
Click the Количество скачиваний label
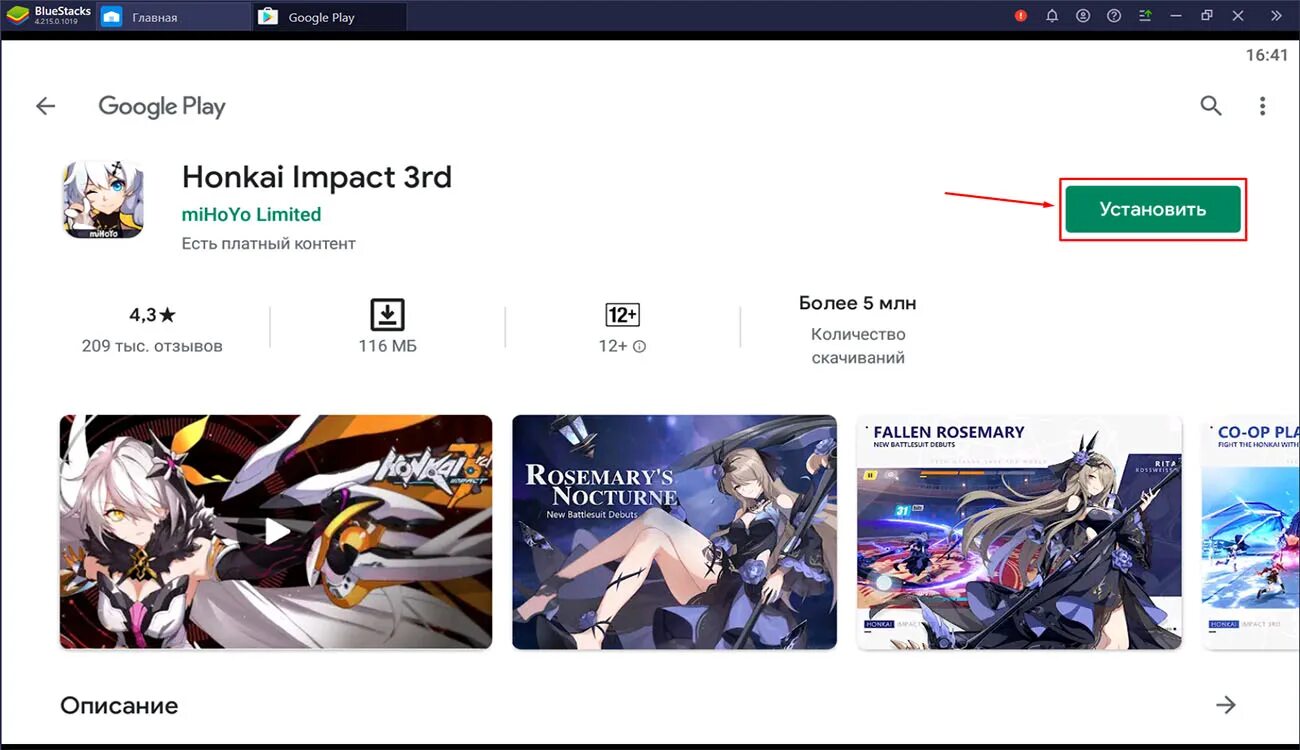pyautogui.click(x=858, y=346)
